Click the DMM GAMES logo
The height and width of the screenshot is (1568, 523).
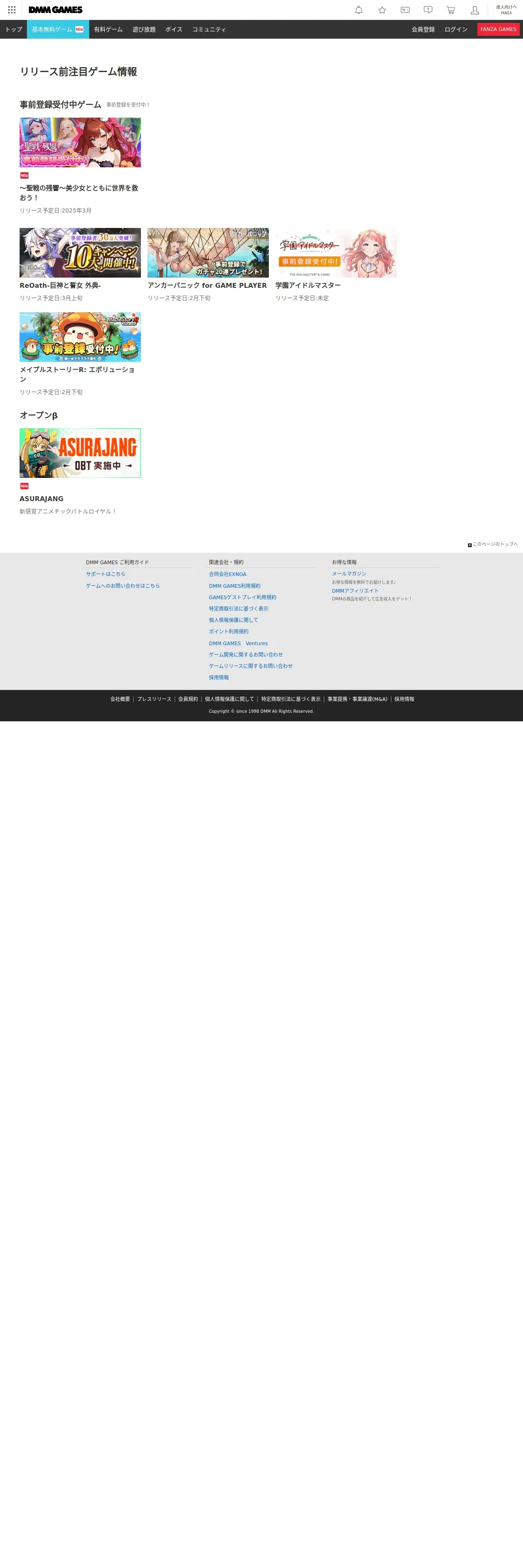(x=55, y=10)
